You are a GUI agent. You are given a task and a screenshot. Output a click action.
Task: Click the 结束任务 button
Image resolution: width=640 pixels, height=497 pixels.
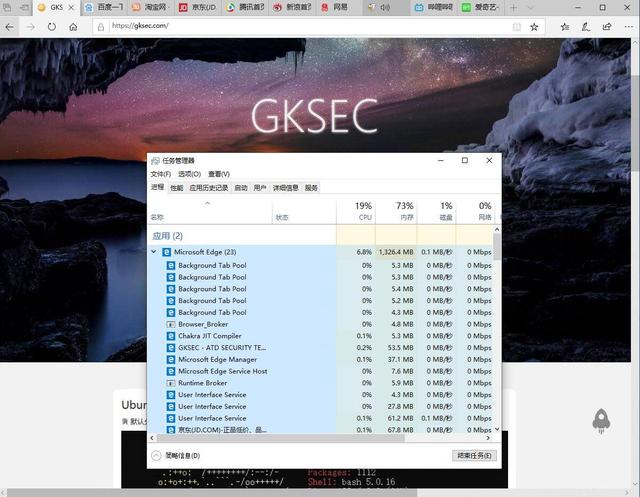pyautogui.click(x=473, y=455)
